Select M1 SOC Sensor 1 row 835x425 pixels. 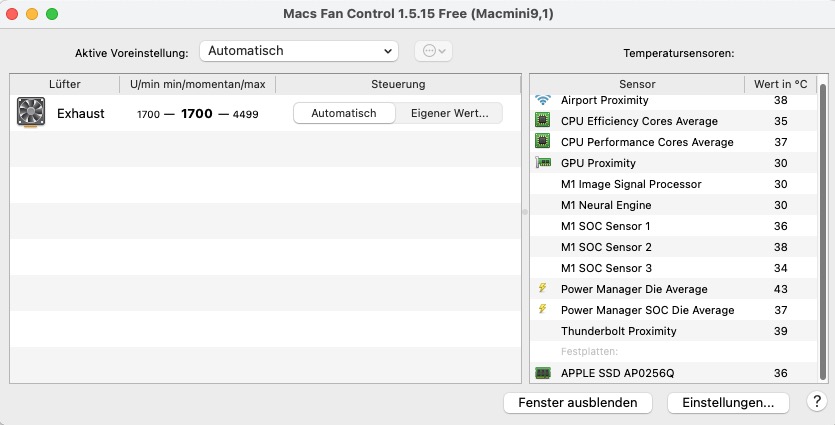point(673,226)
